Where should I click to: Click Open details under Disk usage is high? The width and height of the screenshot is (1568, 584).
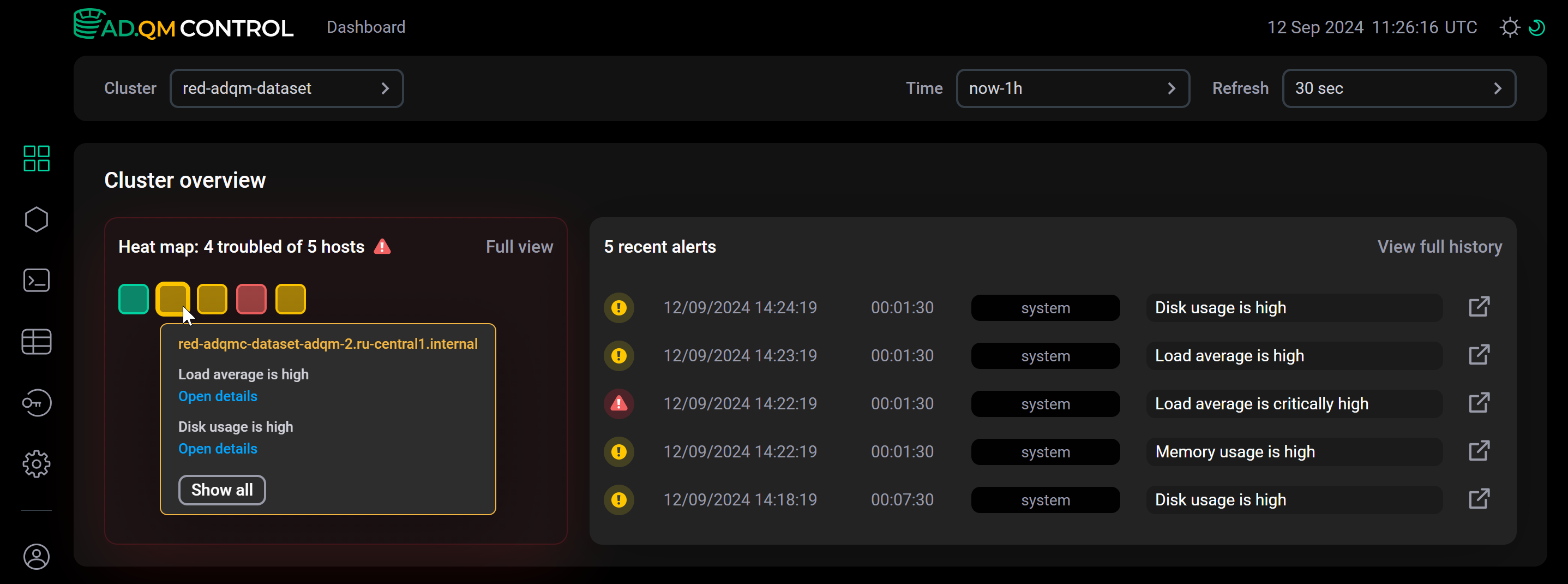pyautogui.click(x=217, y=449)
